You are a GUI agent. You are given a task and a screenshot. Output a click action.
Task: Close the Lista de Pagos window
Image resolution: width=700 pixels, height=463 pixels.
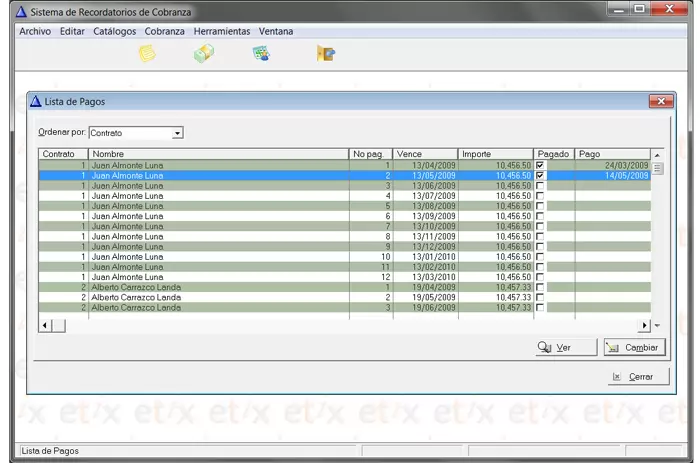click(x=660, y=101)
